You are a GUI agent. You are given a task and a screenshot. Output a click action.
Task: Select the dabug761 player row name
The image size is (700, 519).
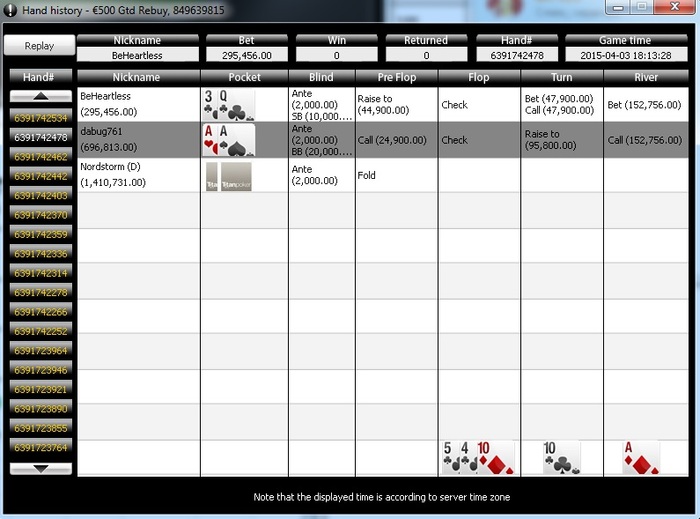coord(101,131)
